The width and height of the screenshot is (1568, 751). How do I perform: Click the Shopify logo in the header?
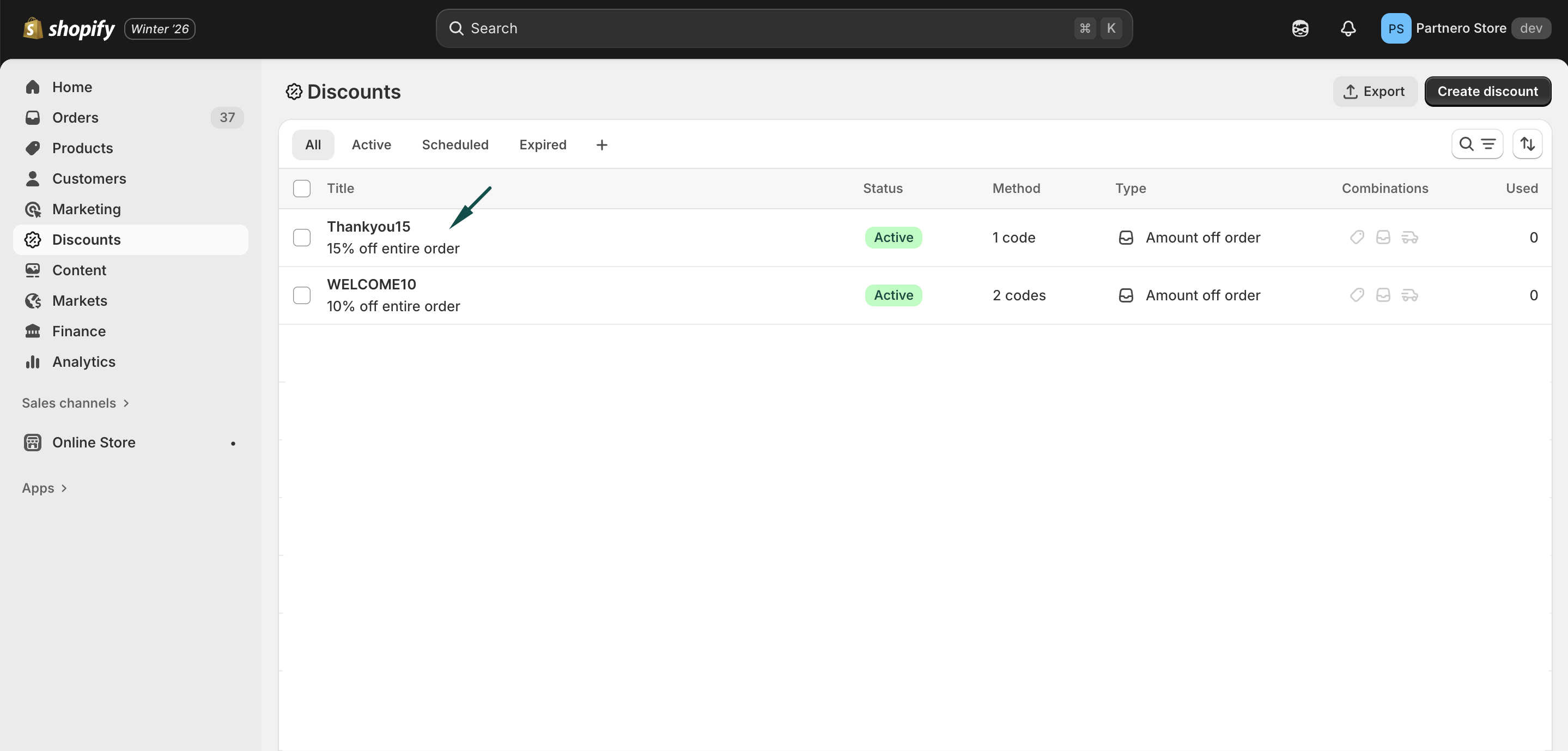(69, 29)
